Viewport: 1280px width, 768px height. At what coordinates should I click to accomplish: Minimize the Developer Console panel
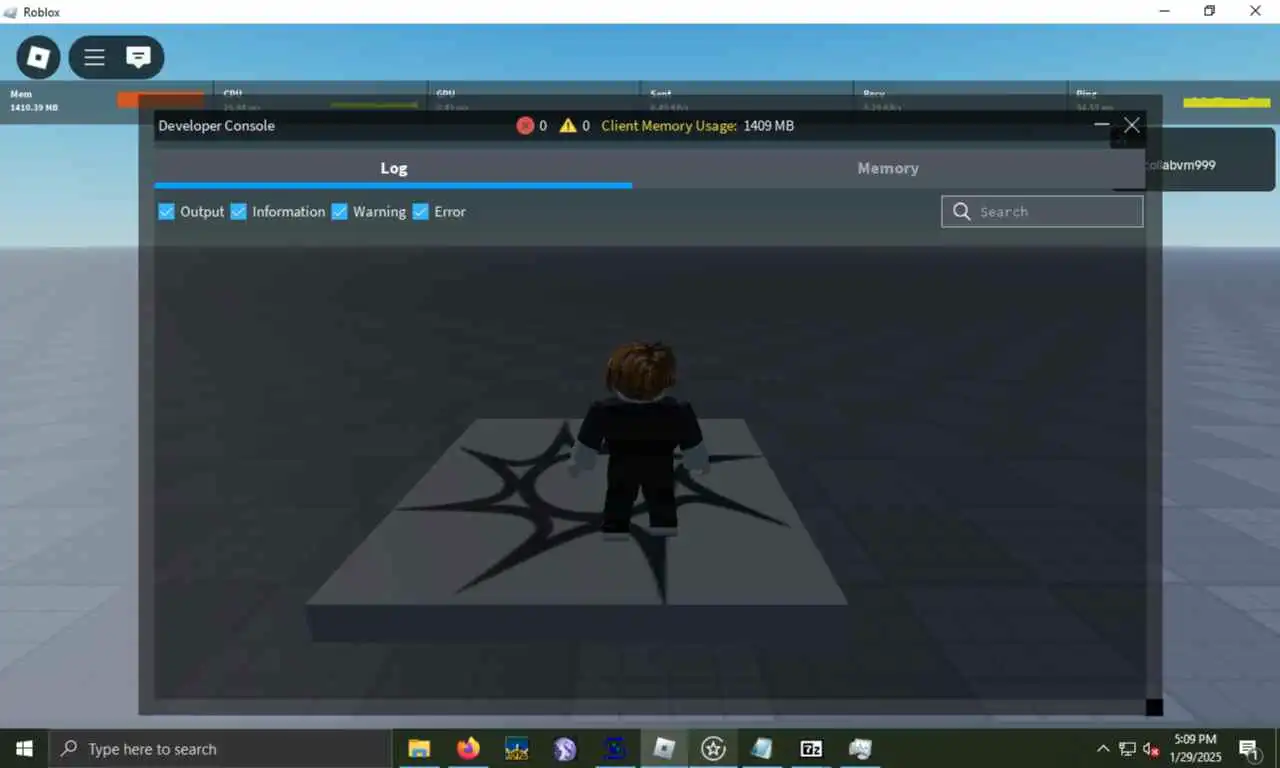(x=1102, y=125)
